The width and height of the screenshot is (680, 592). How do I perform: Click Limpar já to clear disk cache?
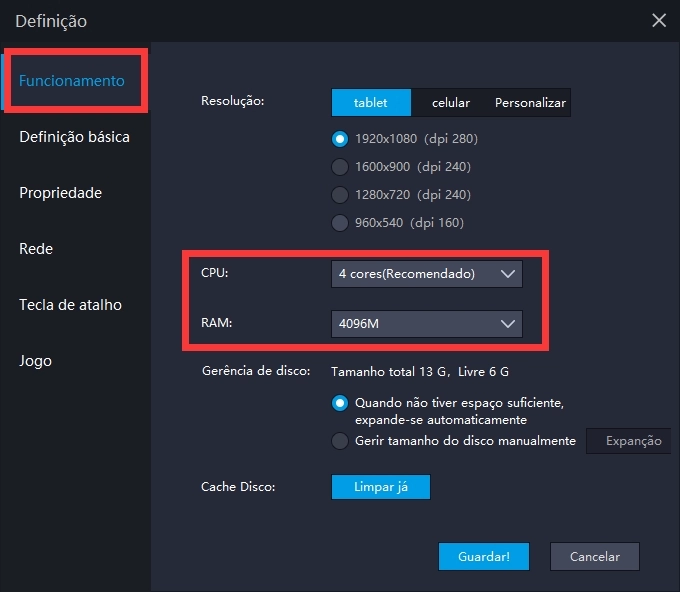[x=380, y=487]
